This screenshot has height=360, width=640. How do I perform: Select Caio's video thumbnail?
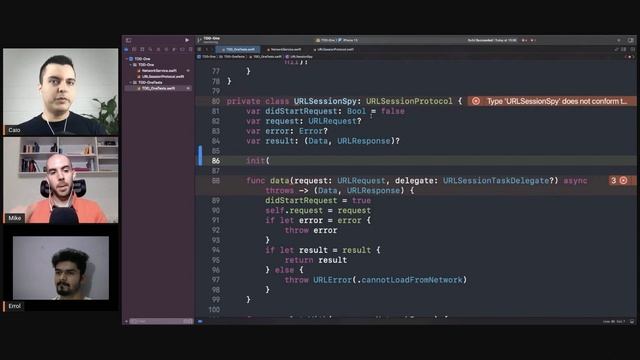60,92
